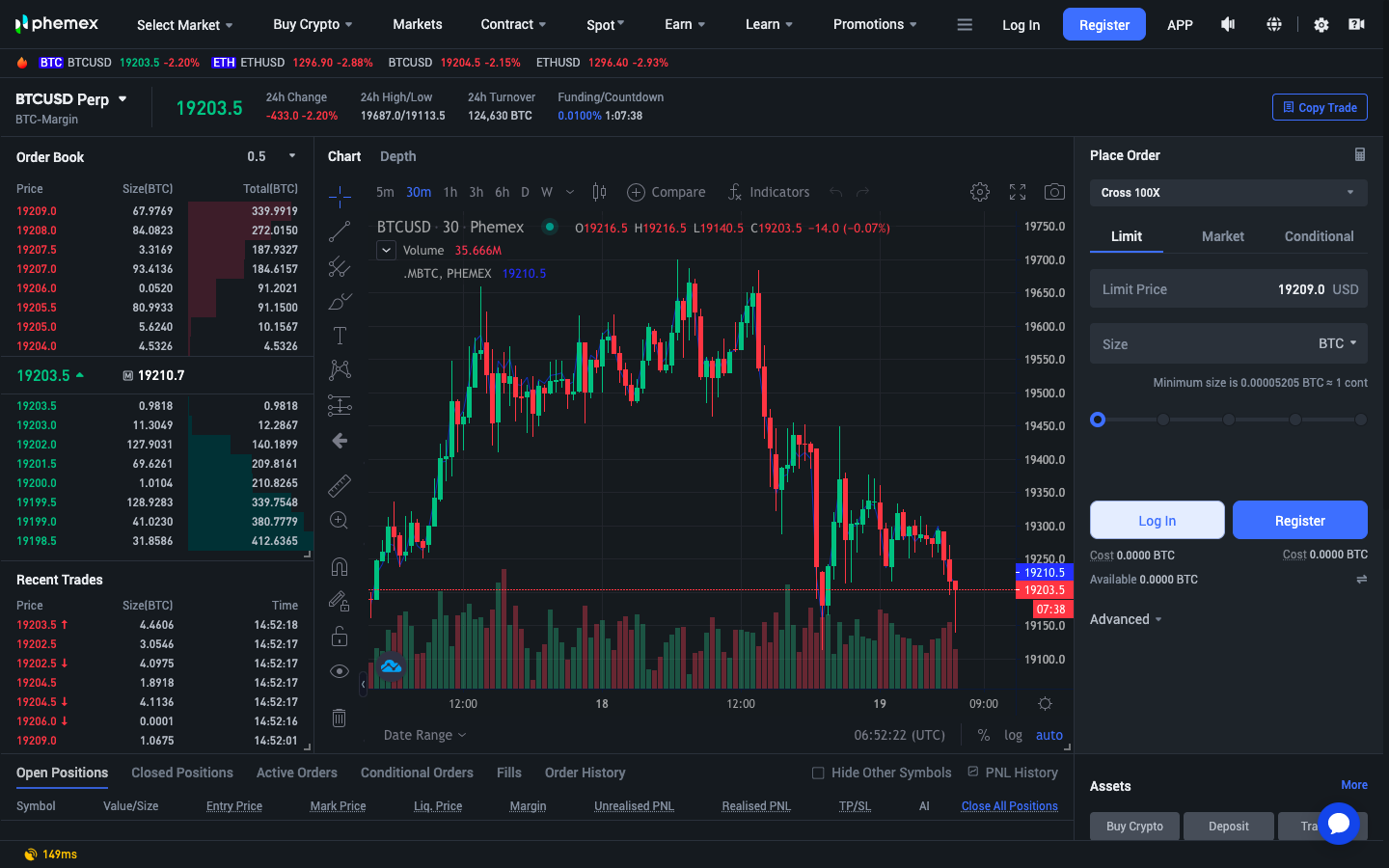Screen dimensions: 1389x868
Task: Open the live chat support bubble
Action: tap(1339, 824)
